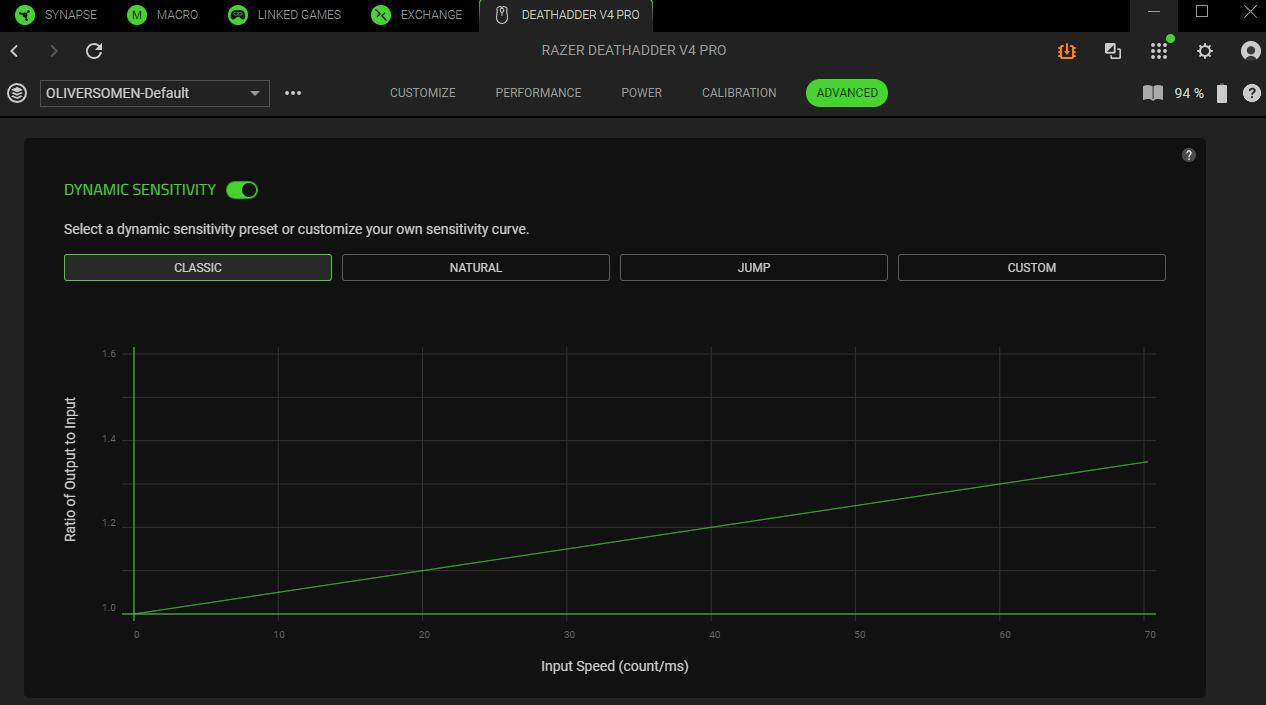The image size is (1266, 705).
Task: Select the Classic sensitivity preset
Action: (x=198, y=268)
